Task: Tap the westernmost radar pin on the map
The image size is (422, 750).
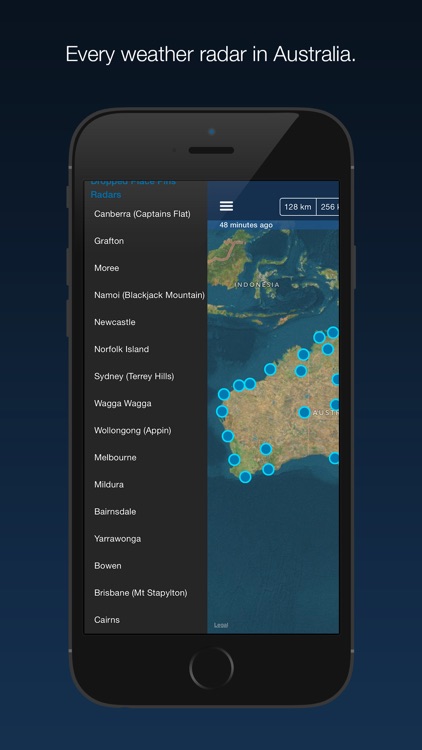Action: 222,411
